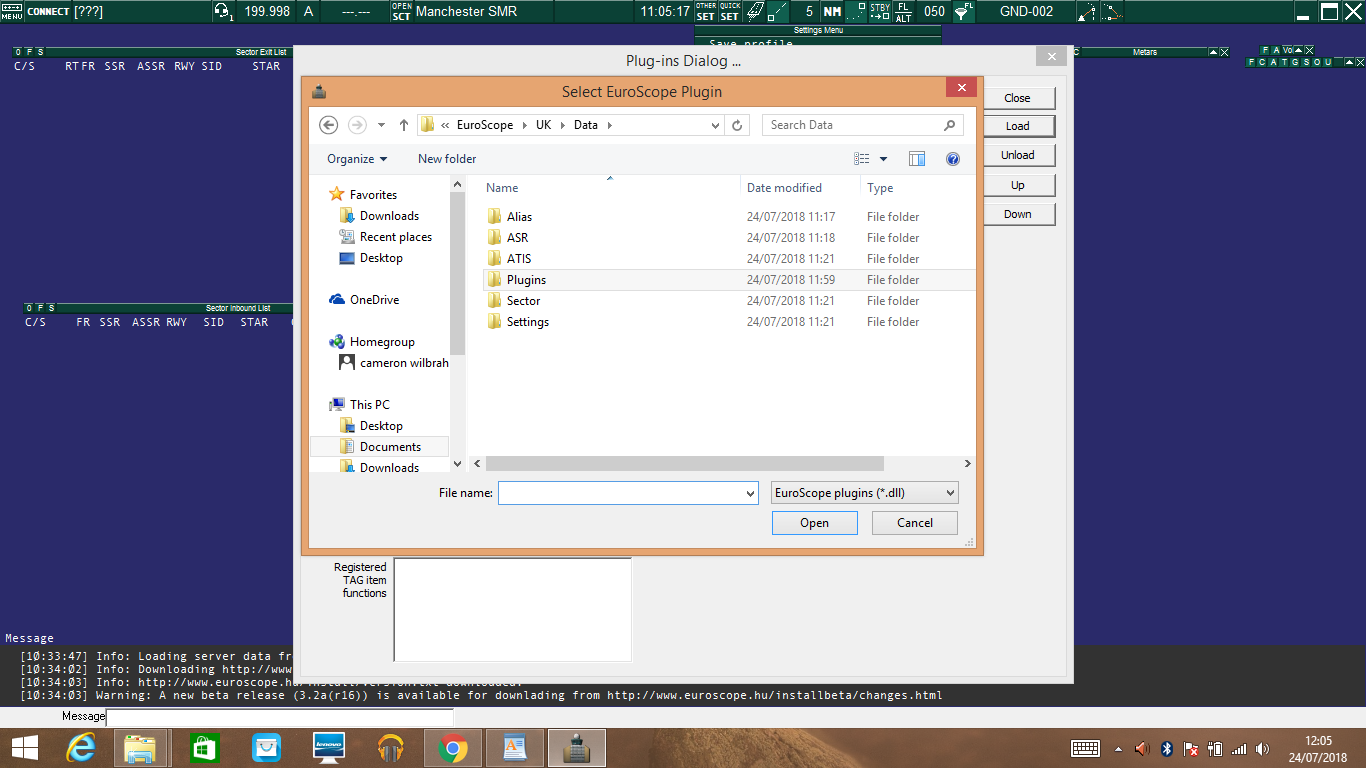
Task: Click the back navigation arrow
Action: [328, 125]
